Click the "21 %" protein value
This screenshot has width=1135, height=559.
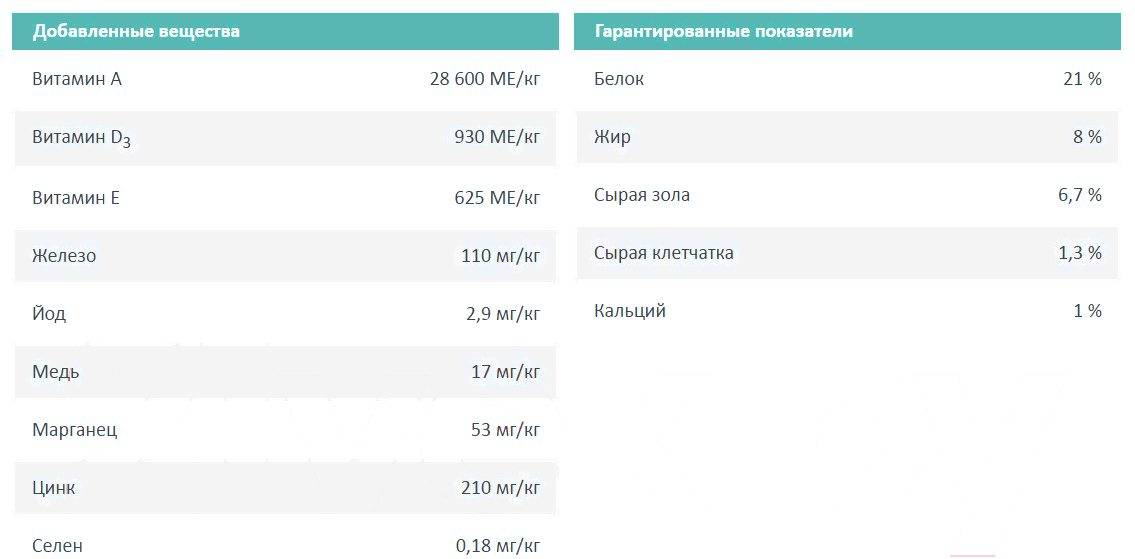pyautogui.click(x=1082, y=79)
